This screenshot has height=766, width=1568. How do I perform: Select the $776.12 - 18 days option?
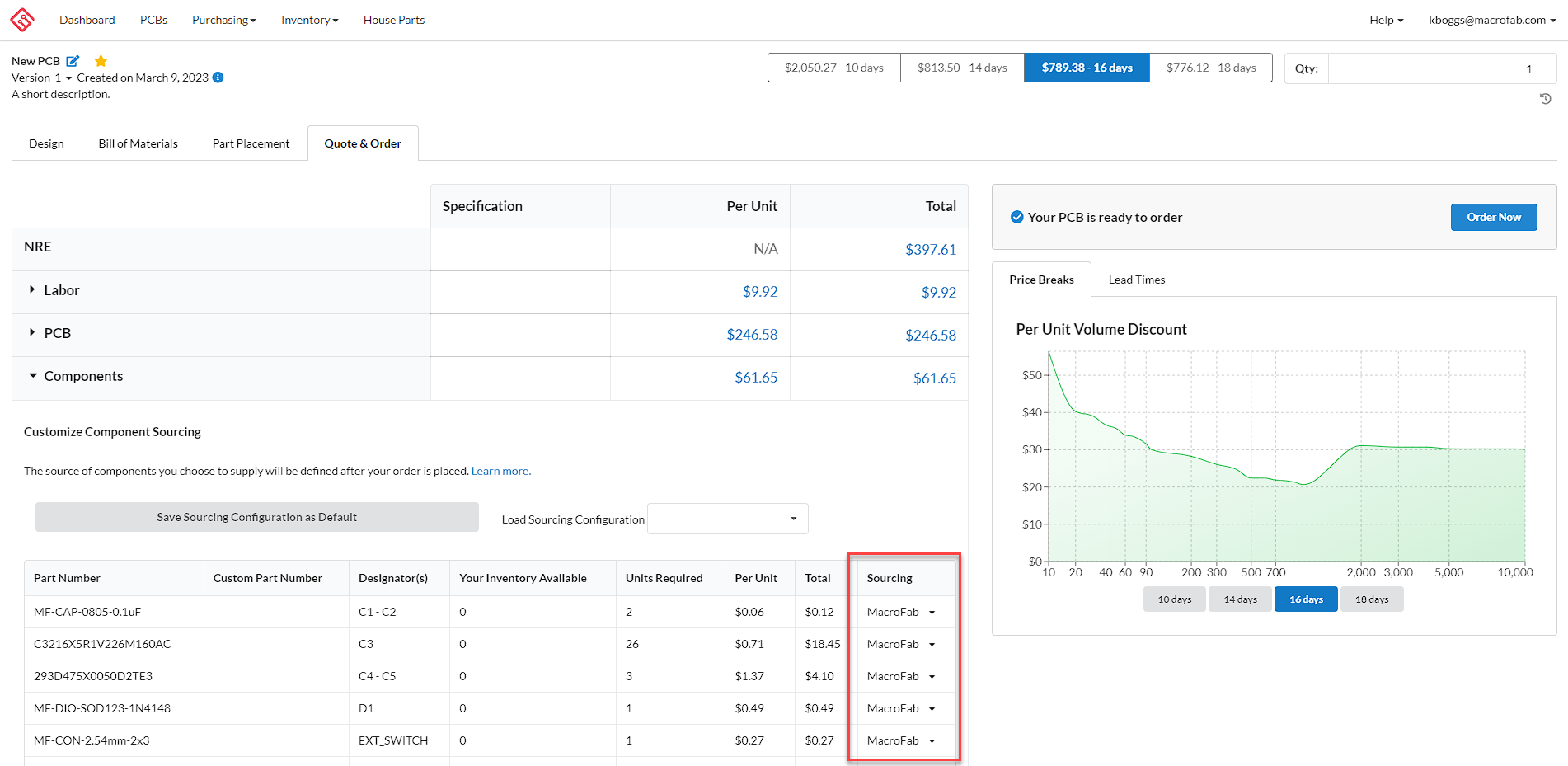(x=1211, y=68)
